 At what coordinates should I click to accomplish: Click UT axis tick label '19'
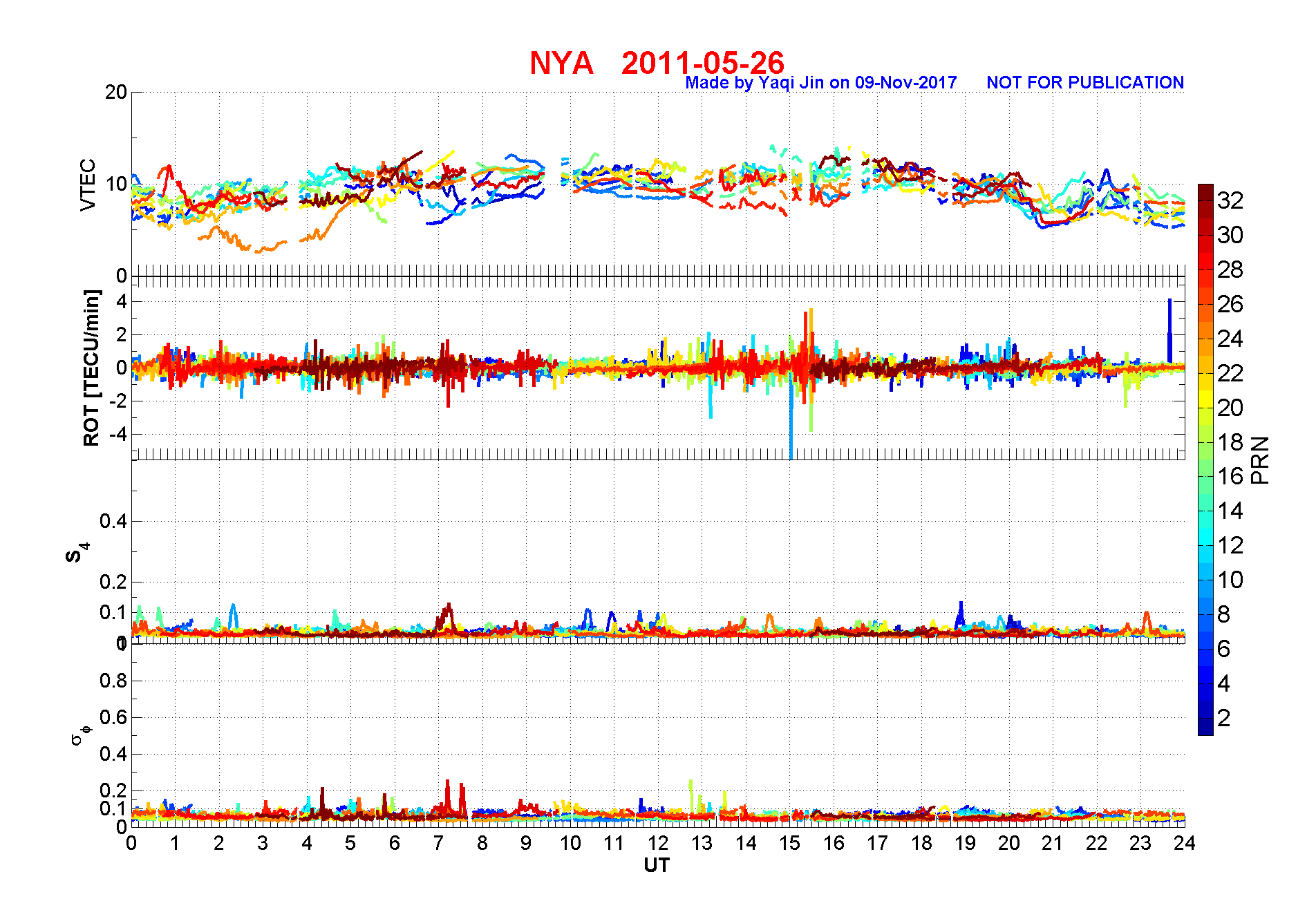[x=965, y=843]
